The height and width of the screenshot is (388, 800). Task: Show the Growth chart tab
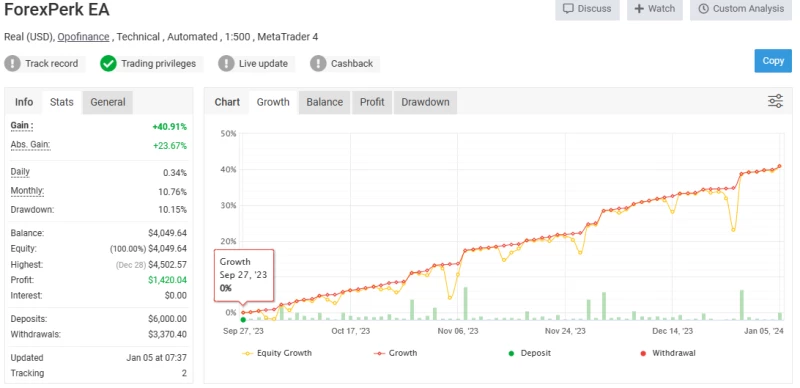[x=273, y=102]
